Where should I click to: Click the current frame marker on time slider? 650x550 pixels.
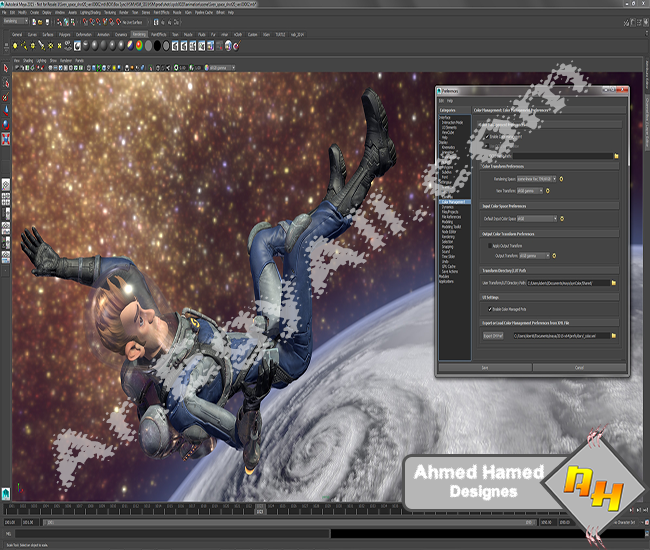coord(260,509)
